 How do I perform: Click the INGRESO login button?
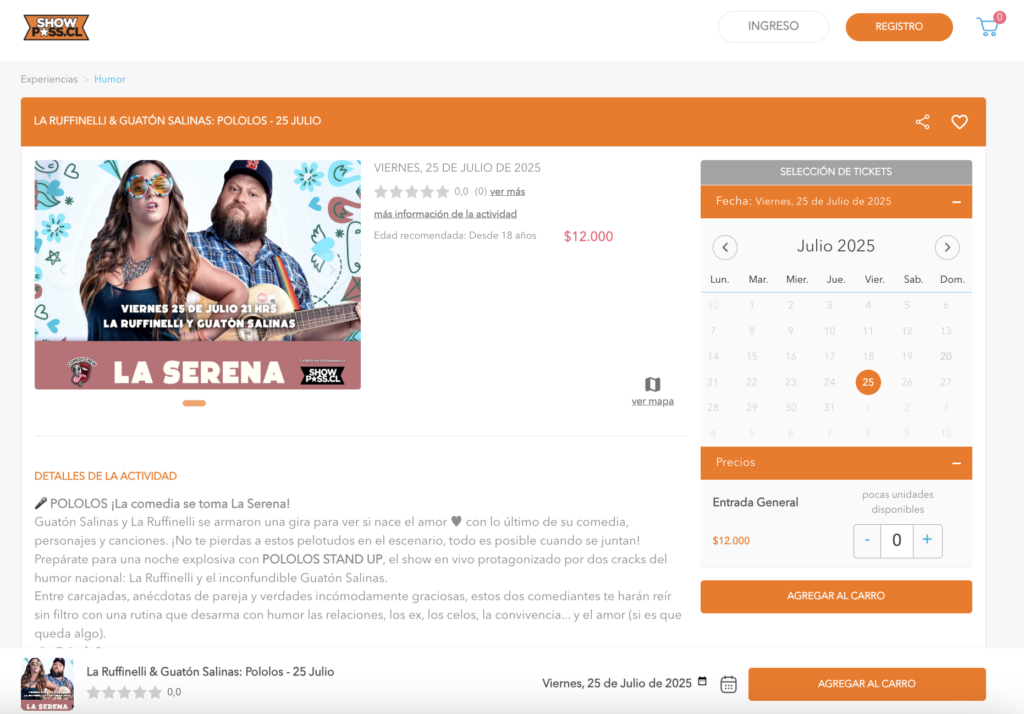[x=773, y=27]
